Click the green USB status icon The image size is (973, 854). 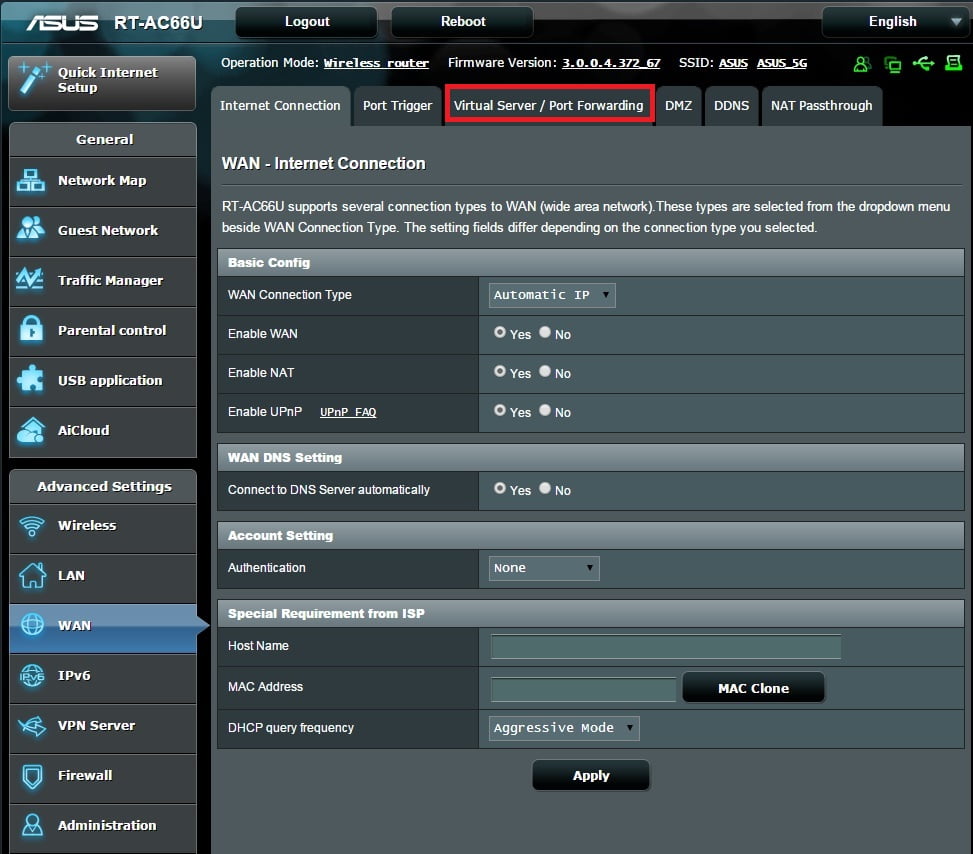point(923,63)
